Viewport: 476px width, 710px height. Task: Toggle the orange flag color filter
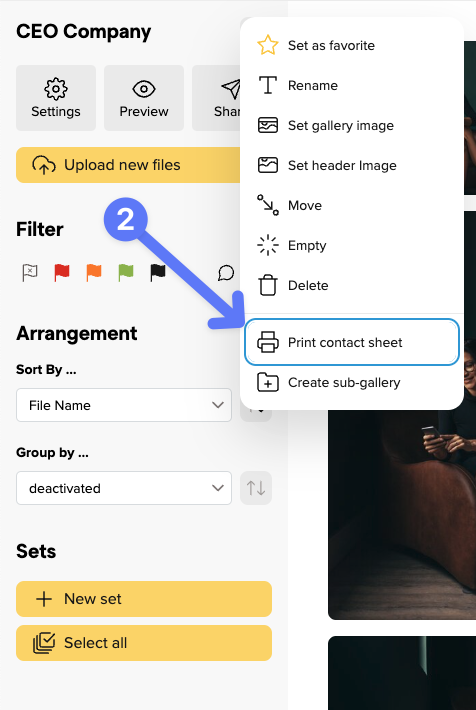(94, 273)
